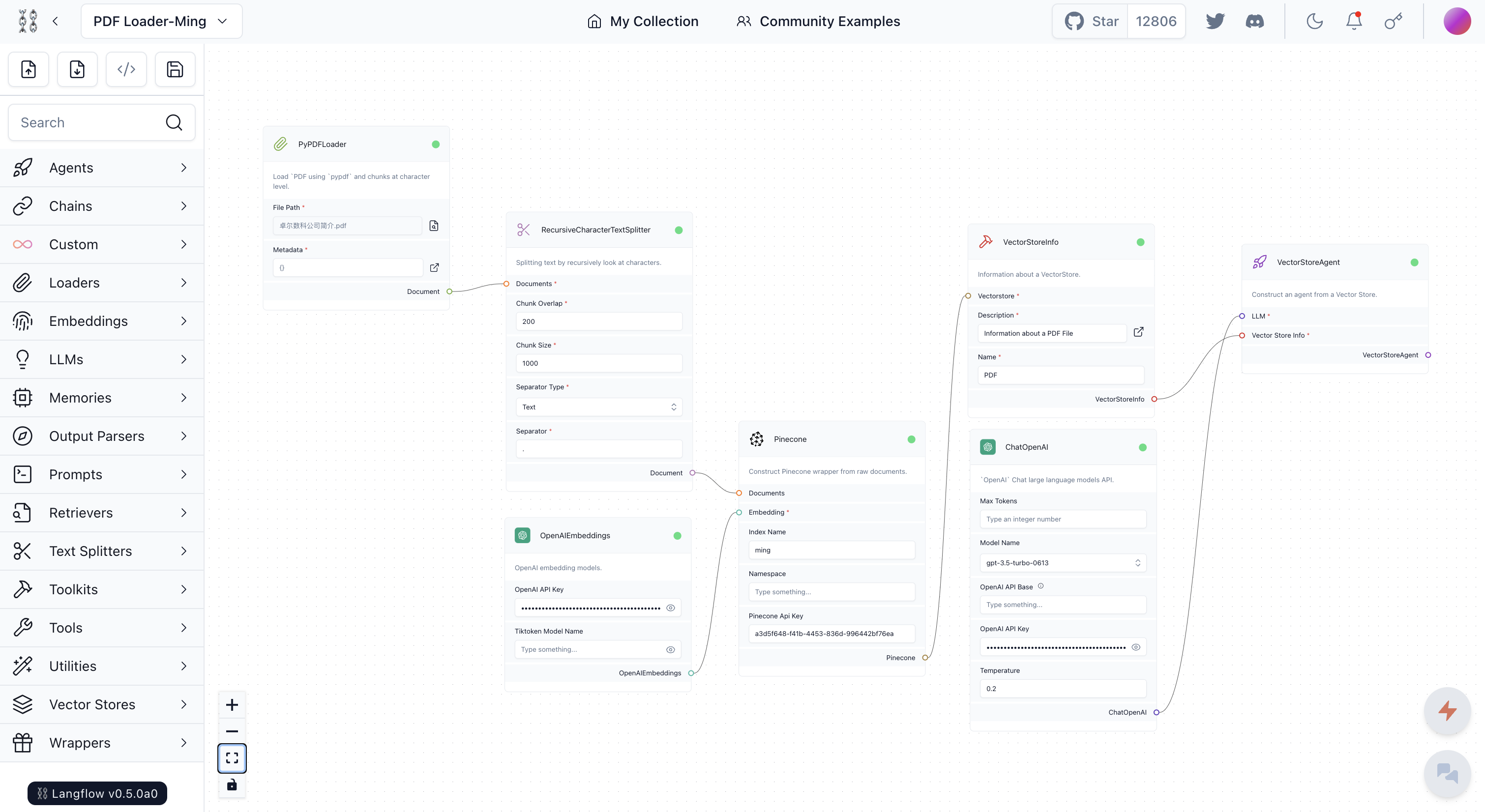
Task: Expand the Toolkits category
Action: (101, 589)
